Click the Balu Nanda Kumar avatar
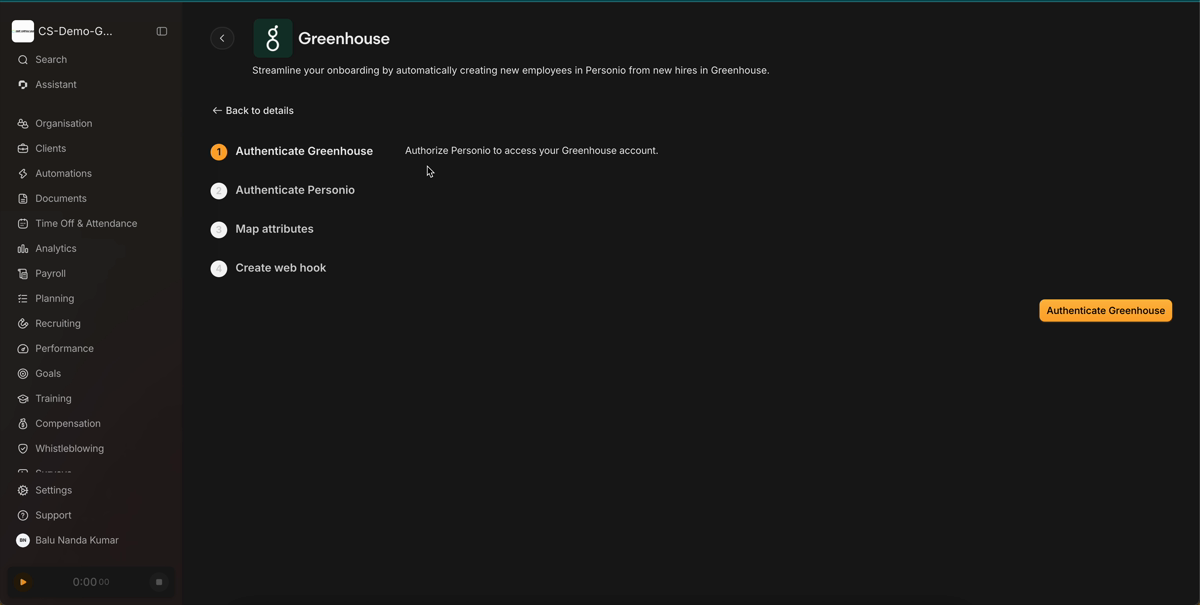The image size is (1200, 605). [23, 541]
